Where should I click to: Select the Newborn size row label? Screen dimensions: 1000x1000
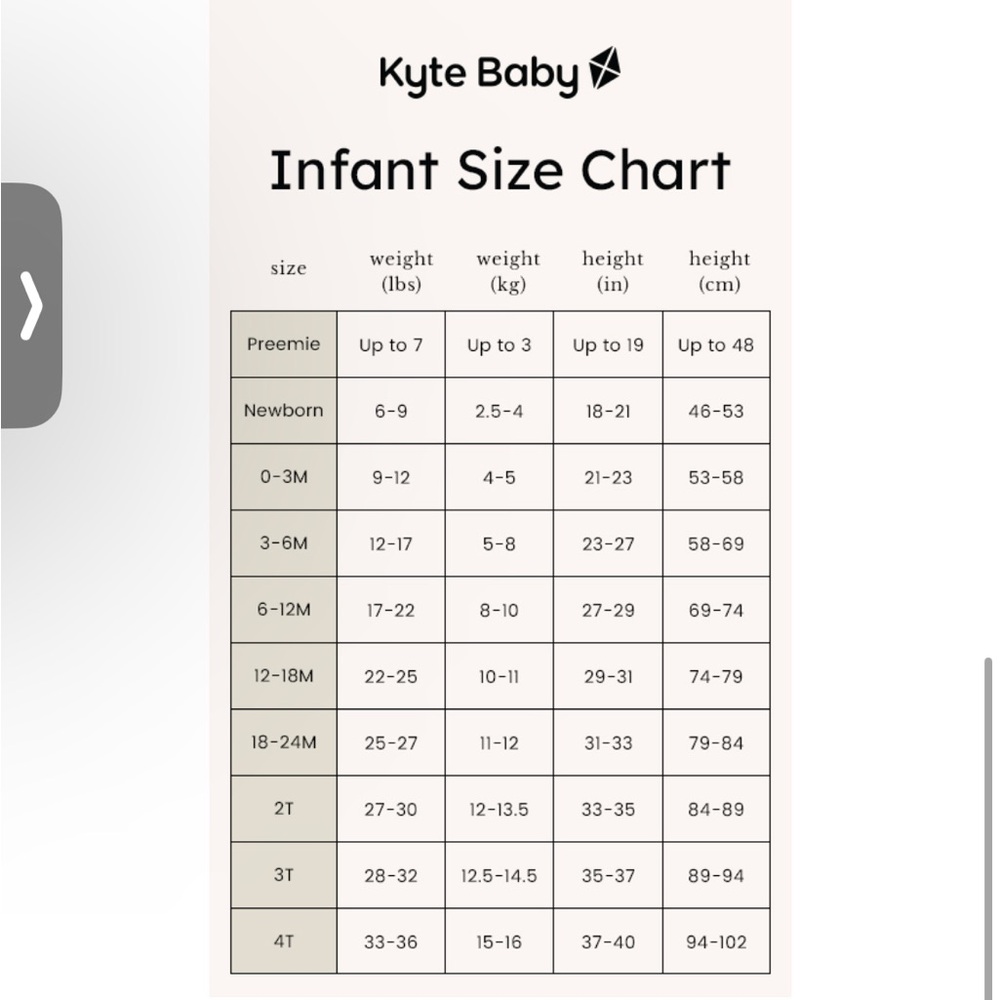pyautogui.click(x=283, y=410)
